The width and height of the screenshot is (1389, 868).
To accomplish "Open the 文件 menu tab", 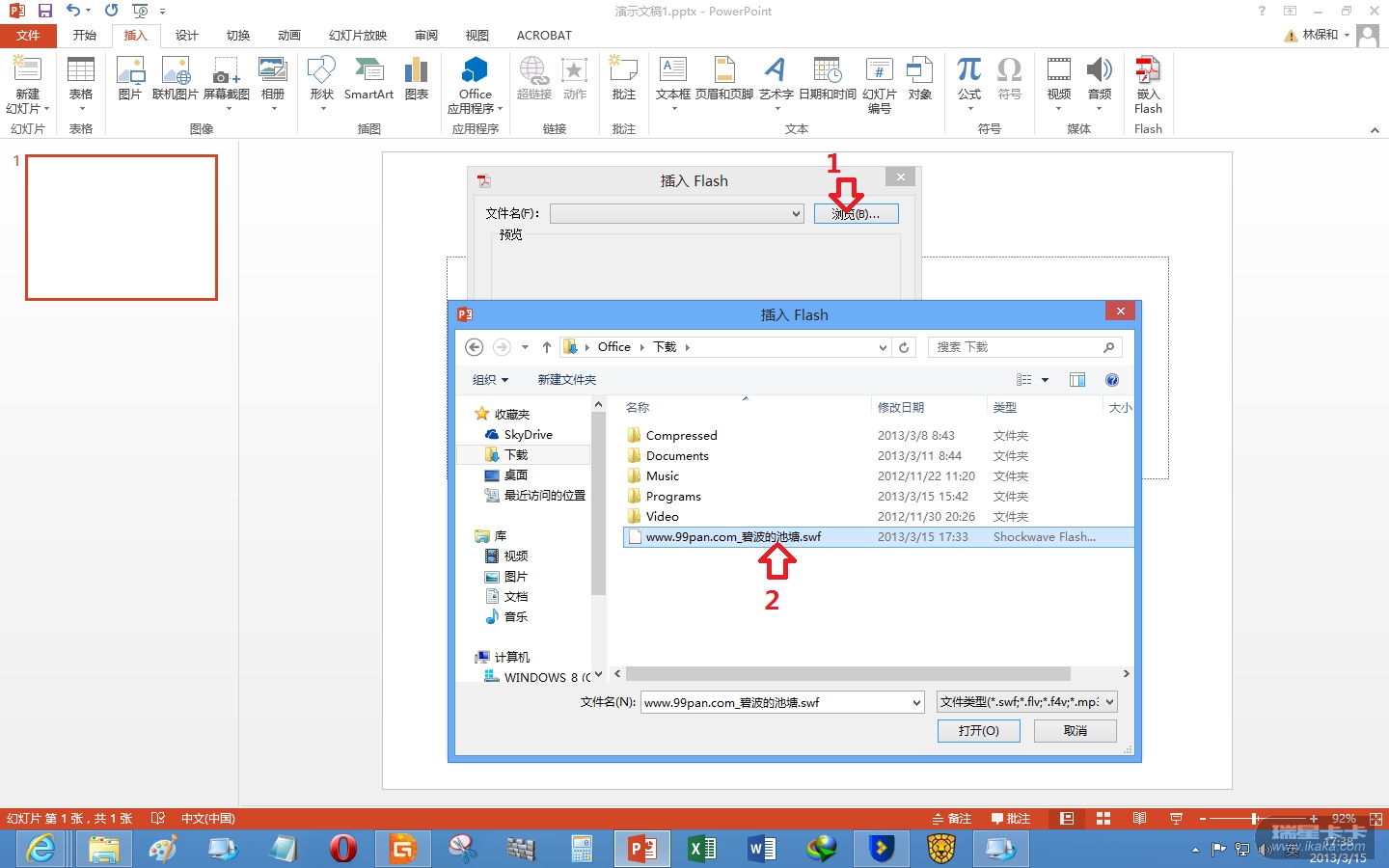I will pyautogui.click(x=28, y=36).
